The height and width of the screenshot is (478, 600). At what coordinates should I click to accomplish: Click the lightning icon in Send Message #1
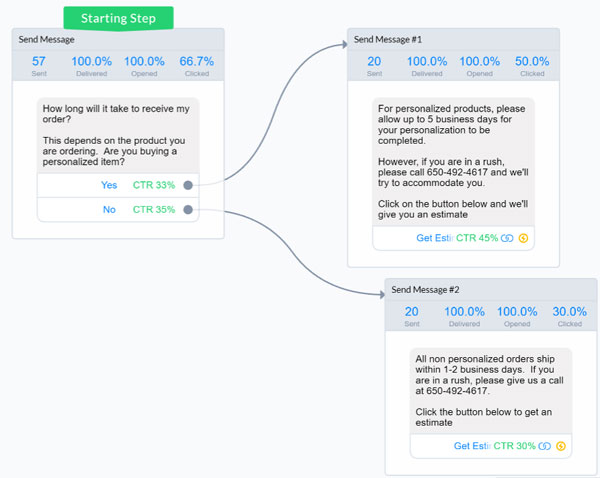point(523,238)
